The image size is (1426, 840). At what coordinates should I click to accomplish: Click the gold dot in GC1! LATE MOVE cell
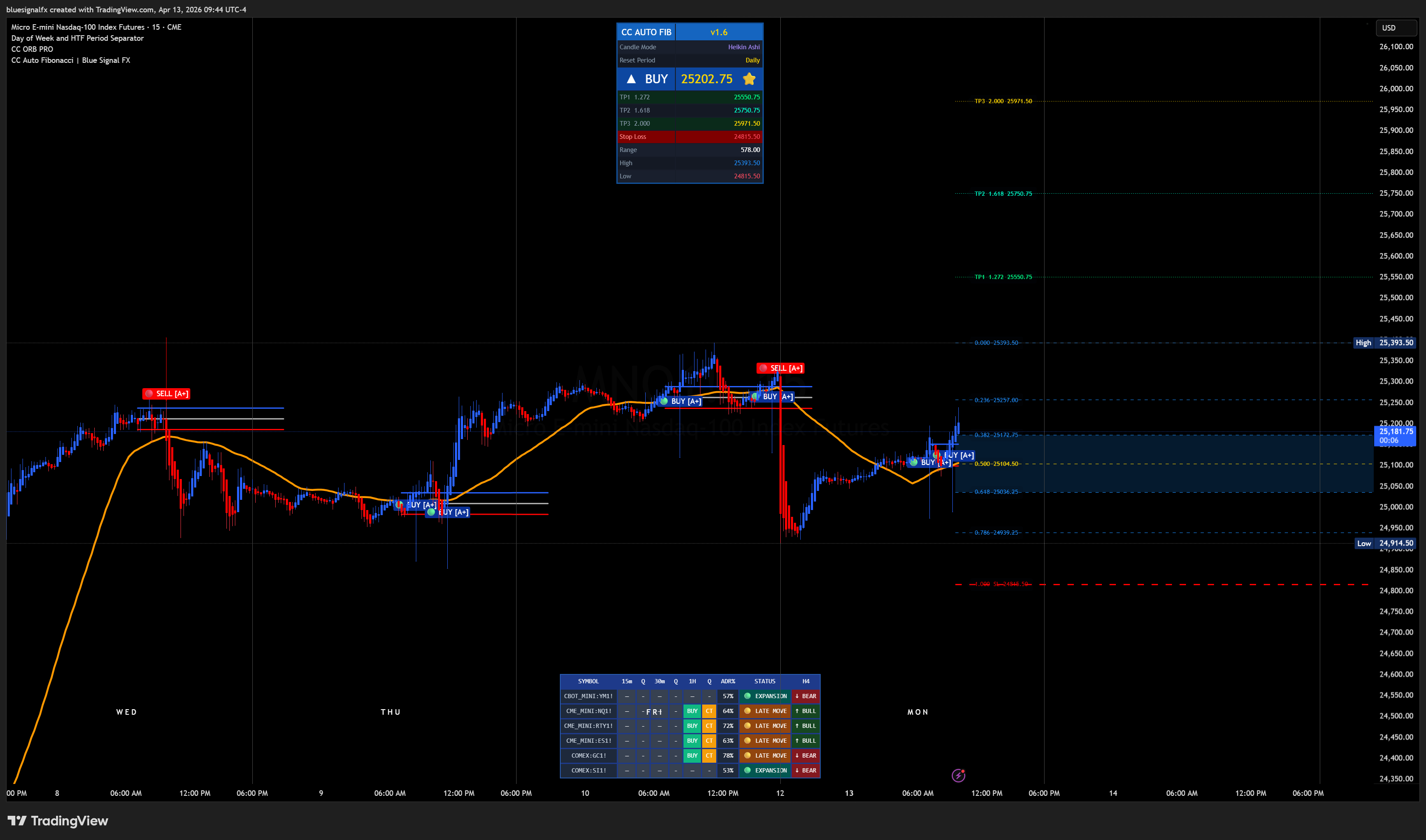coord(747,755)
